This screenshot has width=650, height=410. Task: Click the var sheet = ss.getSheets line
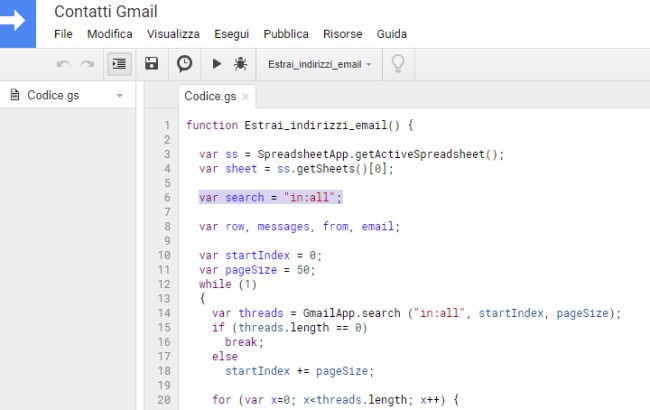pyautogui.click(x=296, y=169)
